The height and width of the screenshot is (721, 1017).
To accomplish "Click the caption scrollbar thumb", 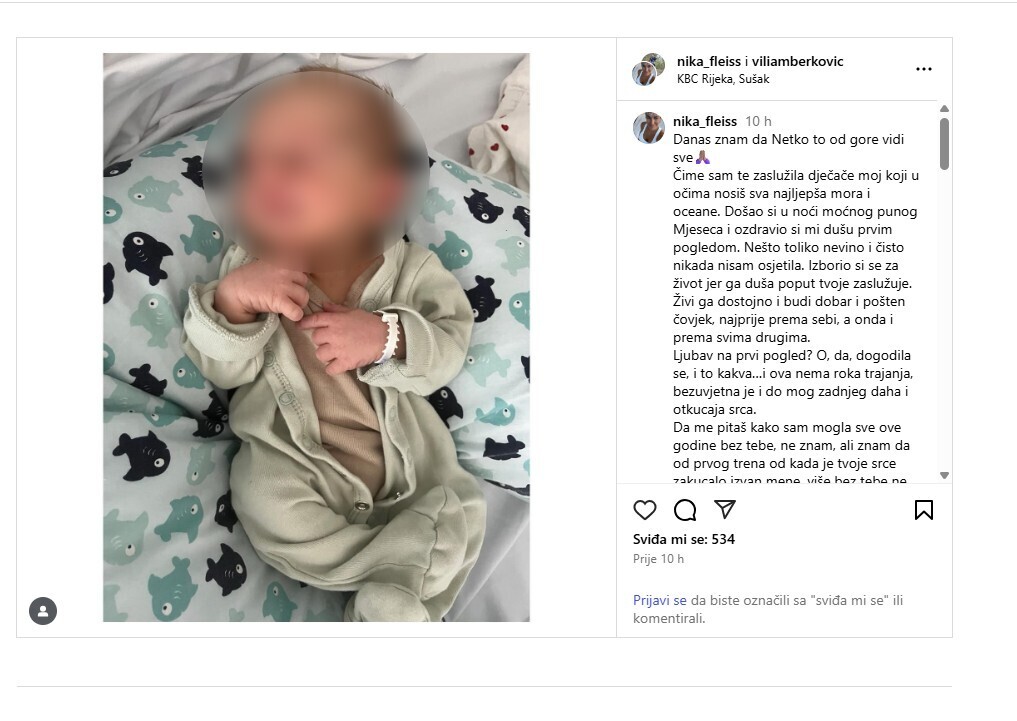I will 944,144.
